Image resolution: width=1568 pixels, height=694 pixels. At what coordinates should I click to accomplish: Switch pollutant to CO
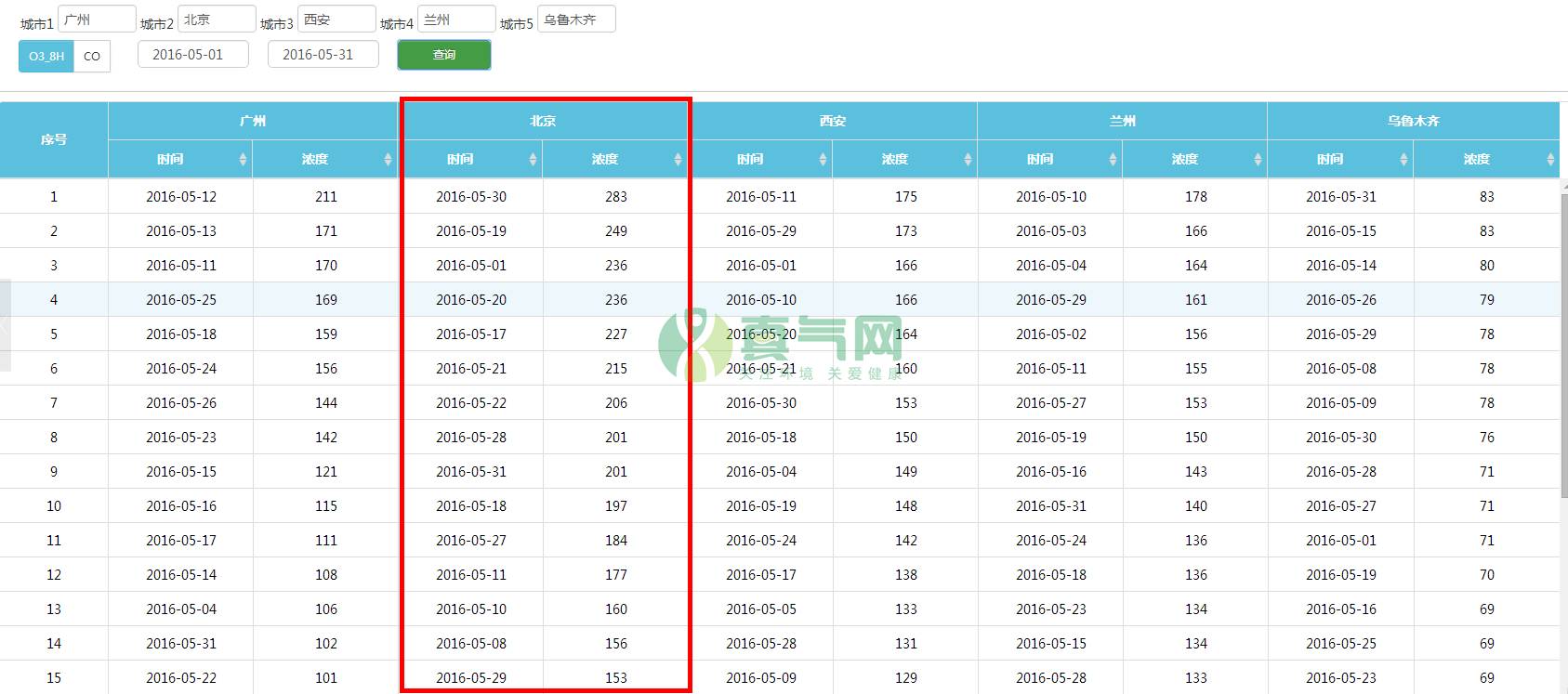pos(92,56)
